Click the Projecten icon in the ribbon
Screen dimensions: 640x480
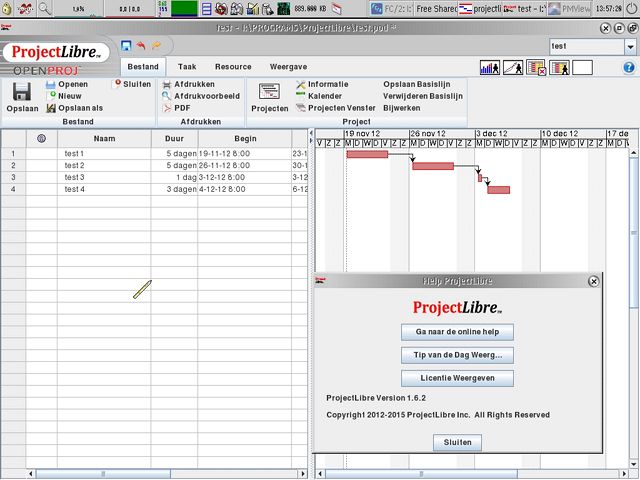tap(269, 92)
